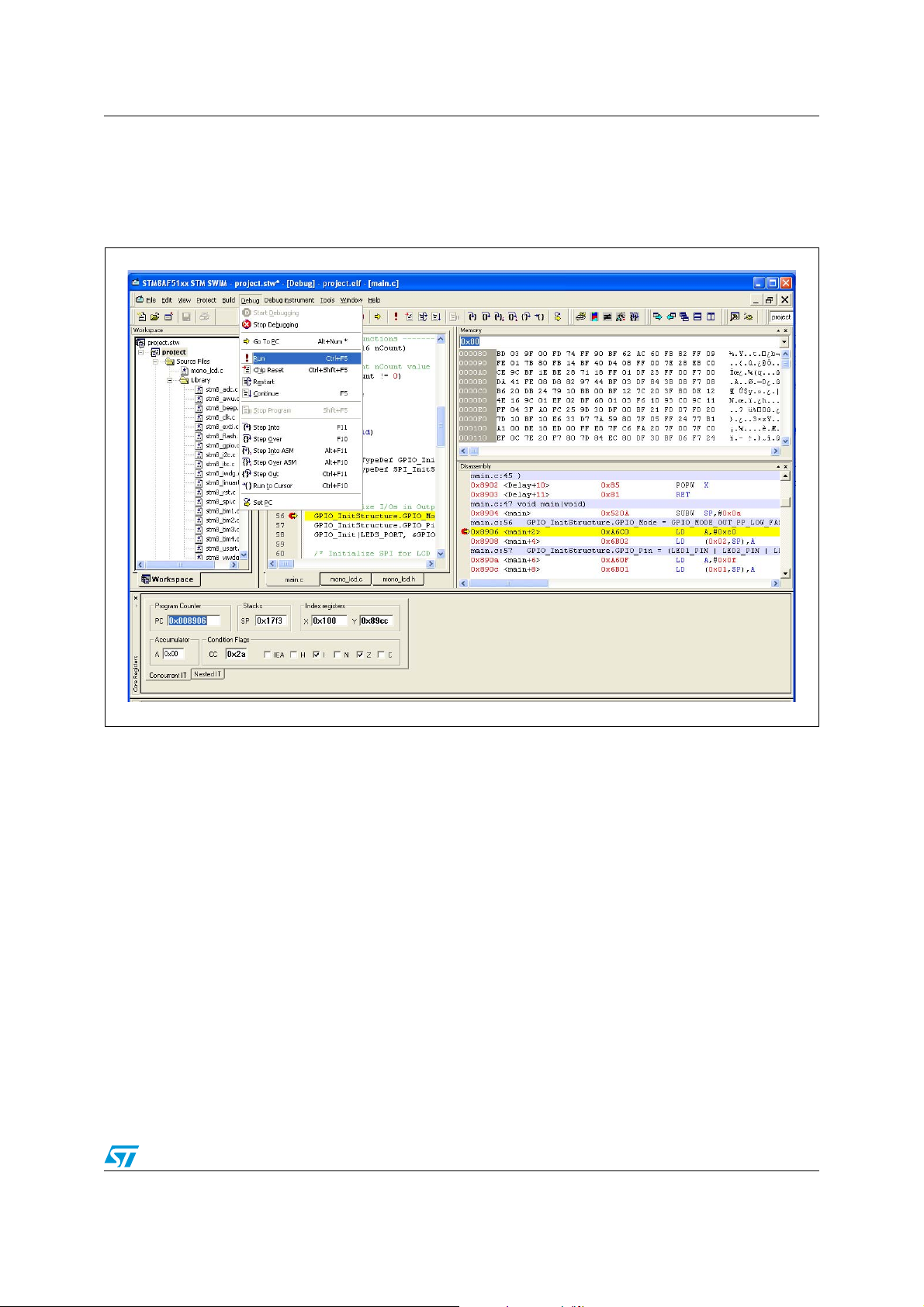Click the Step Over ASM toolbar icon
Screen dimensions: 924x1307
point(512,316)
